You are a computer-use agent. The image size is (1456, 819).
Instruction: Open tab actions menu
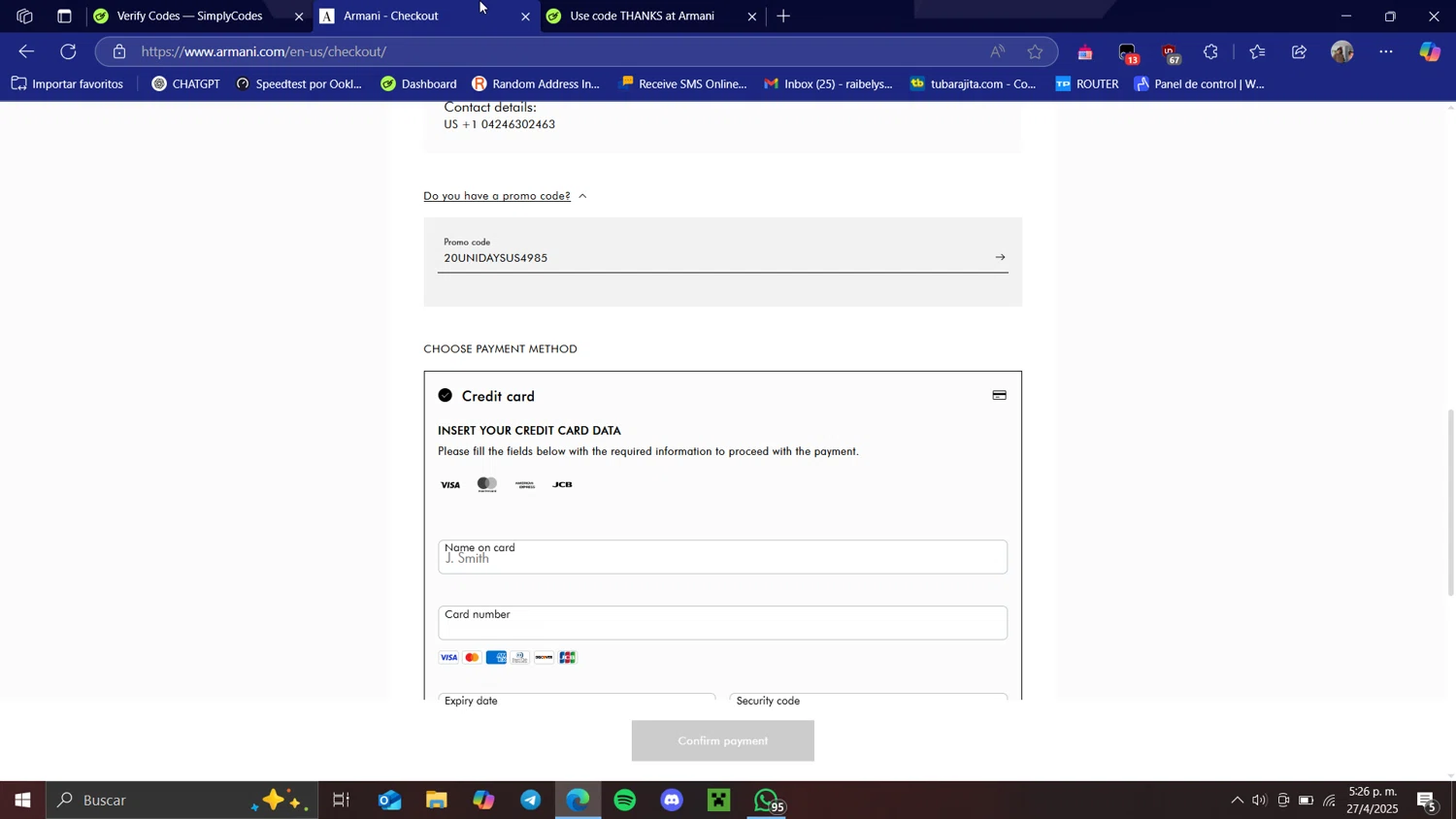click(x=64, y=16)
